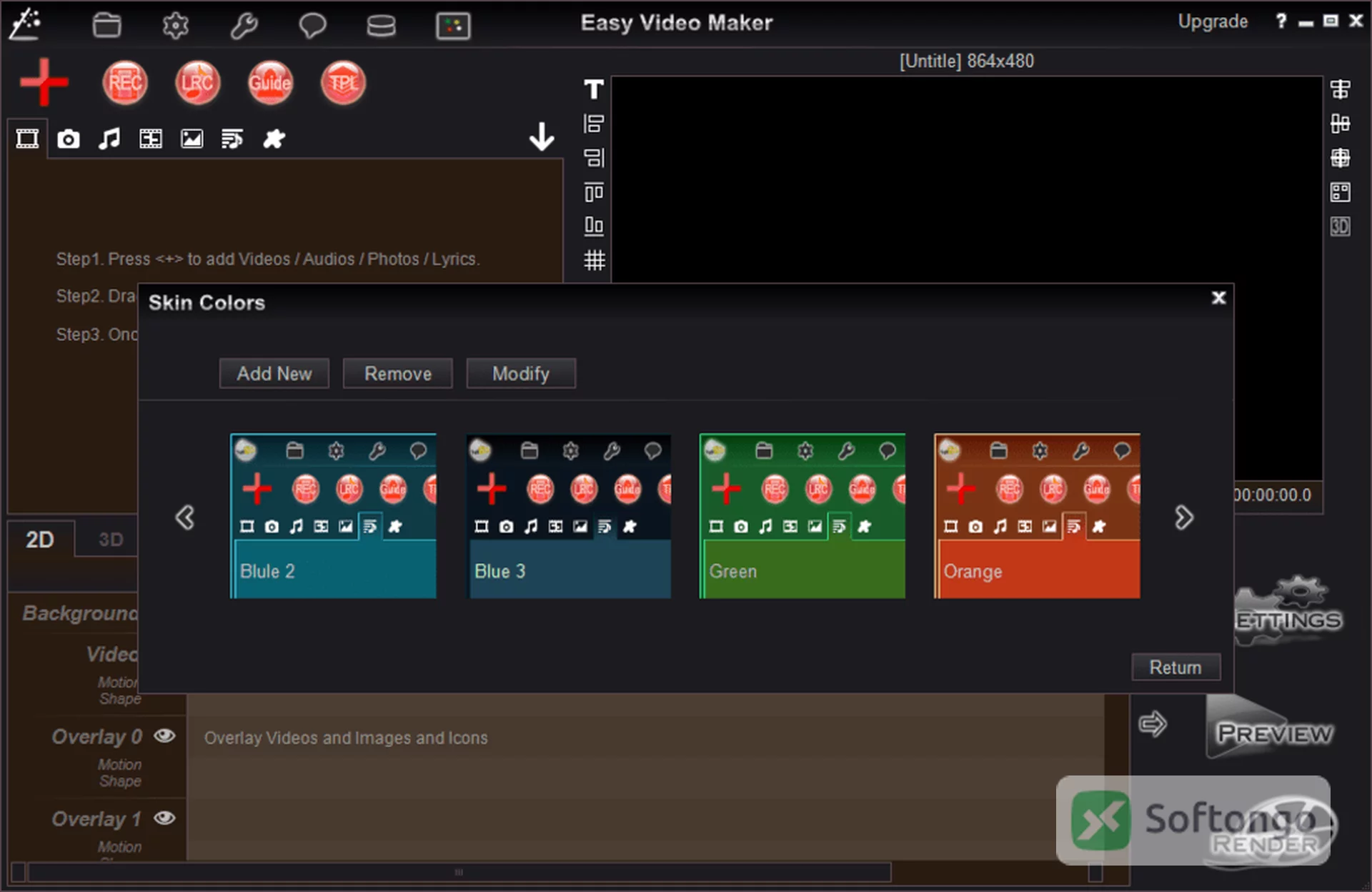
Task: Select the Blue 3 skin thumbnail
Action: (x=568, y=515)
